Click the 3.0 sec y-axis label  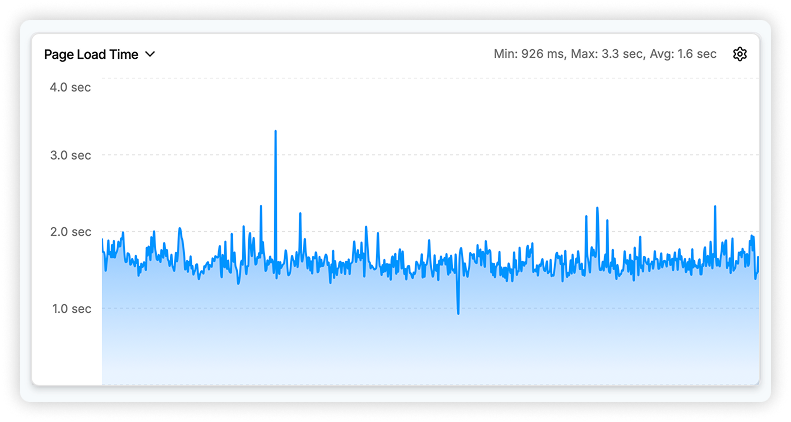pyautogui.click(x=70, y=155)
